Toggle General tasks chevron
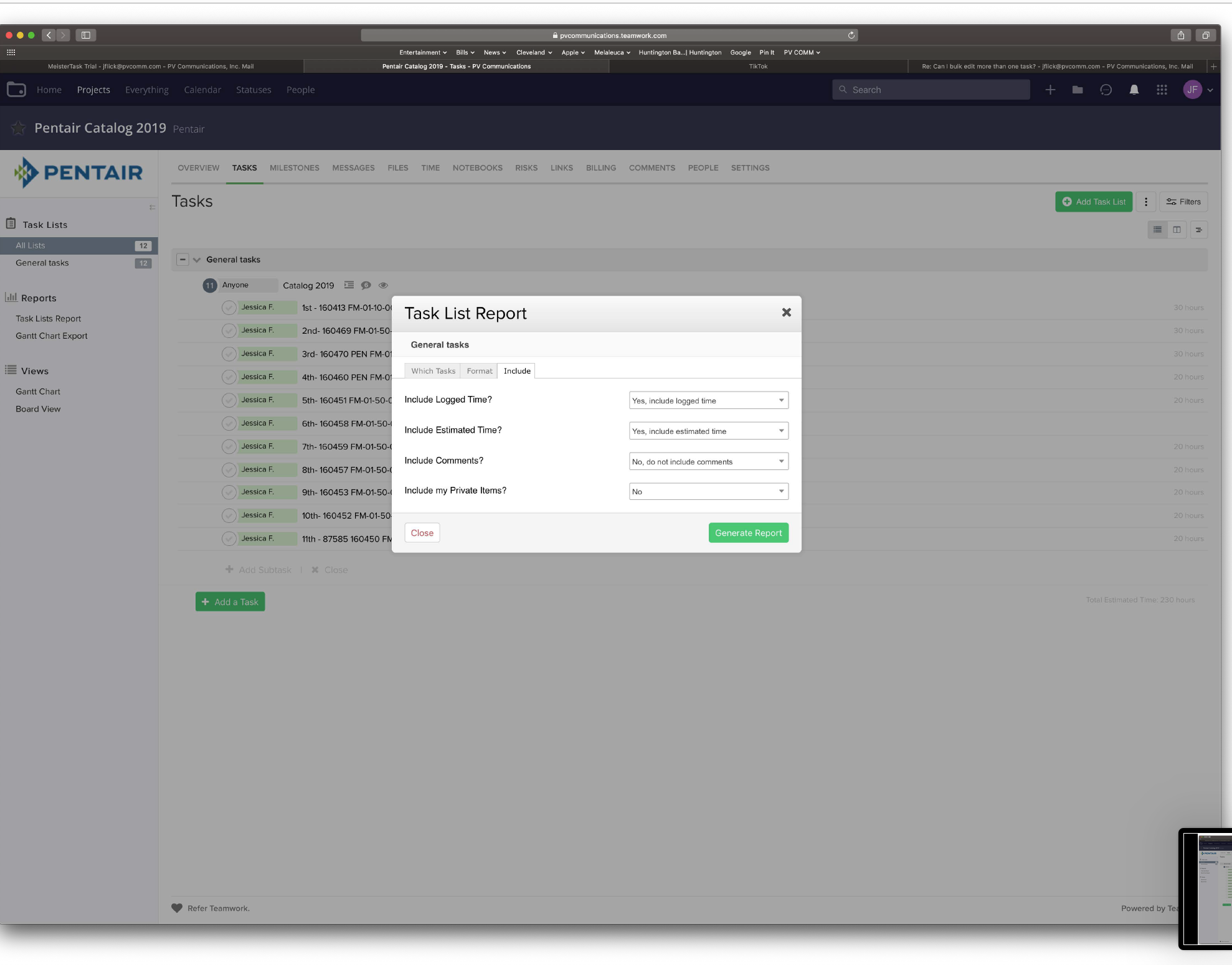 point(197,260)
